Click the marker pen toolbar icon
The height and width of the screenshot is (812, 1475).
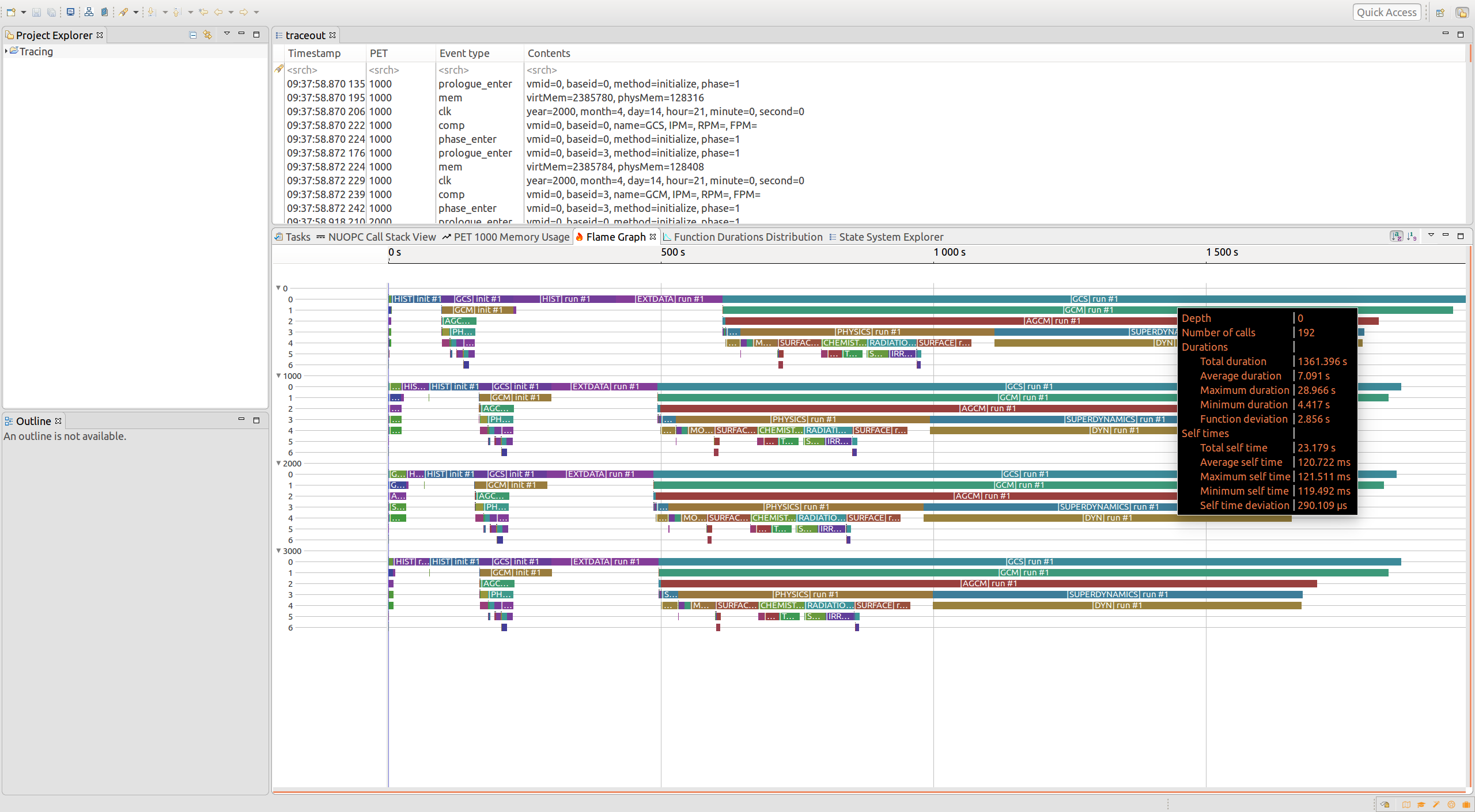pos(124,12)
